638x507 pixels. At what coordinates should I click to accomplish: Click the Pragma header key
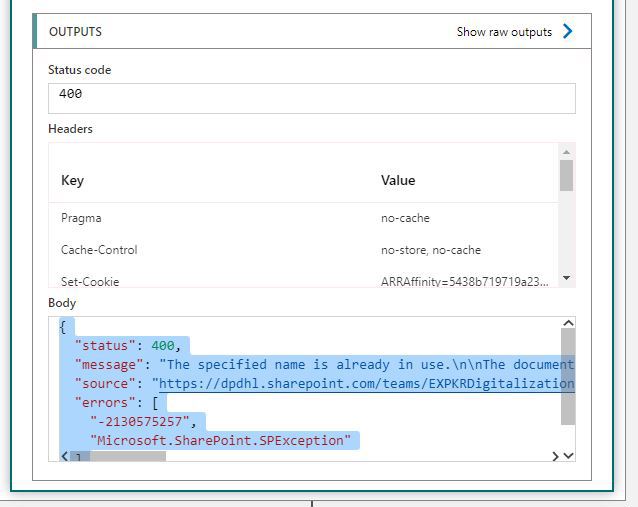point(81,218)
